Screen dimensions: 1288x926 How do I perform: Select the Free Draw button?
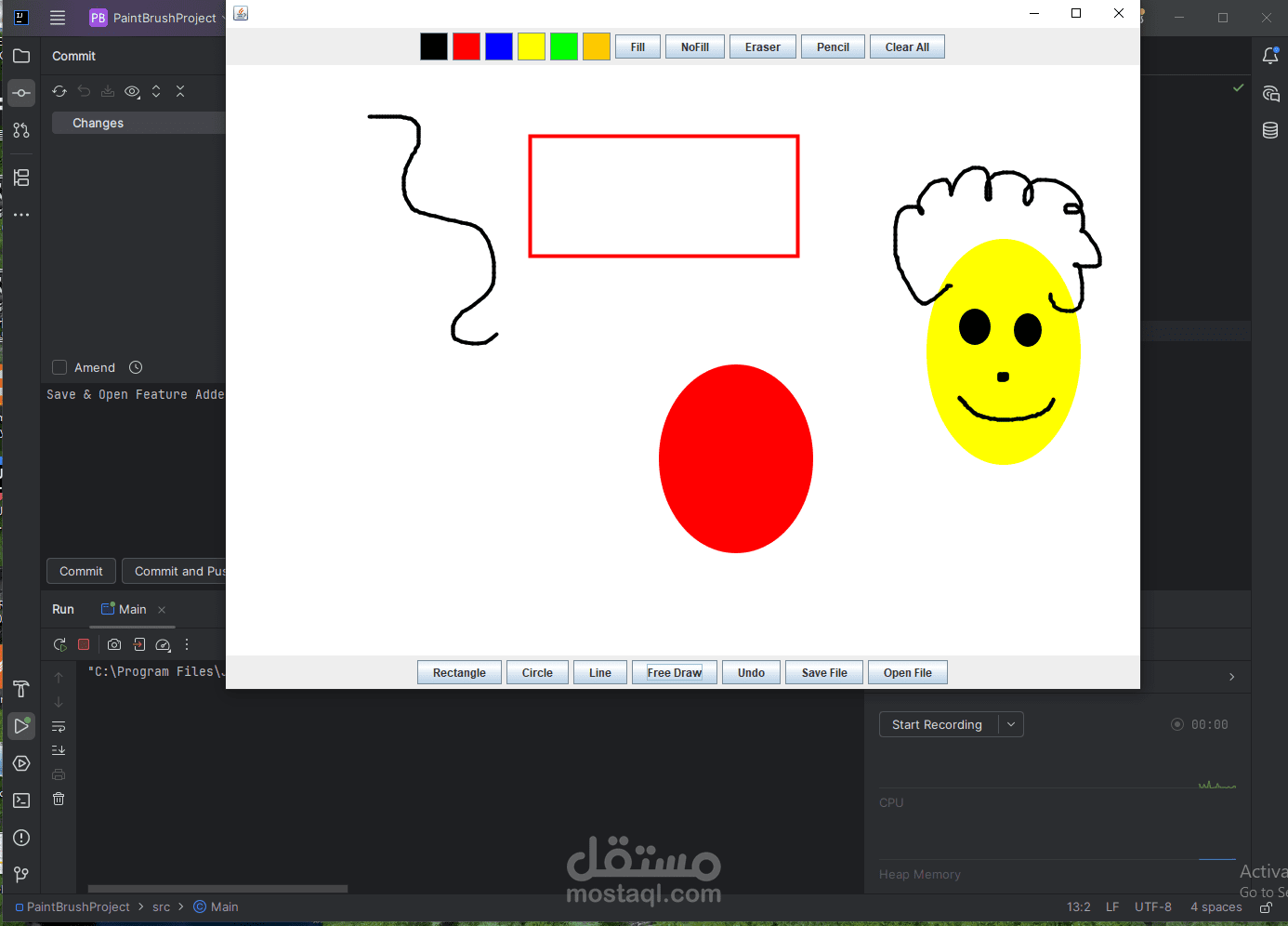pyautogui.click(x=675, y=672)
